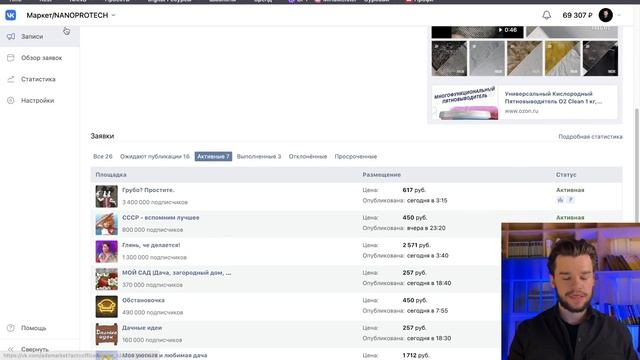Click 'сегодня в 18:40' publication time
The image size is (640, 360).
(x=429, y=283)
